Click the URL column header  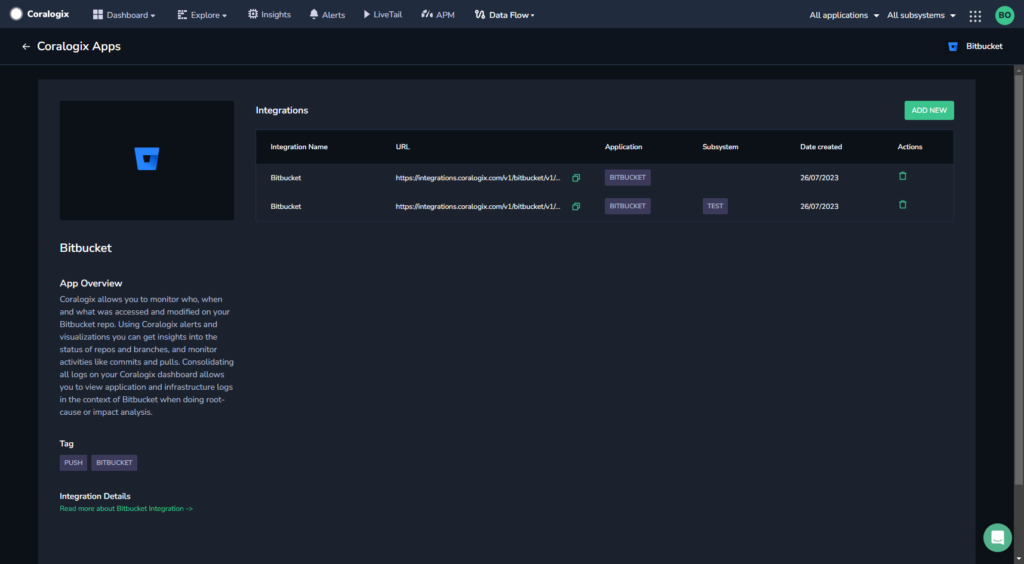(x=403, y=147)
